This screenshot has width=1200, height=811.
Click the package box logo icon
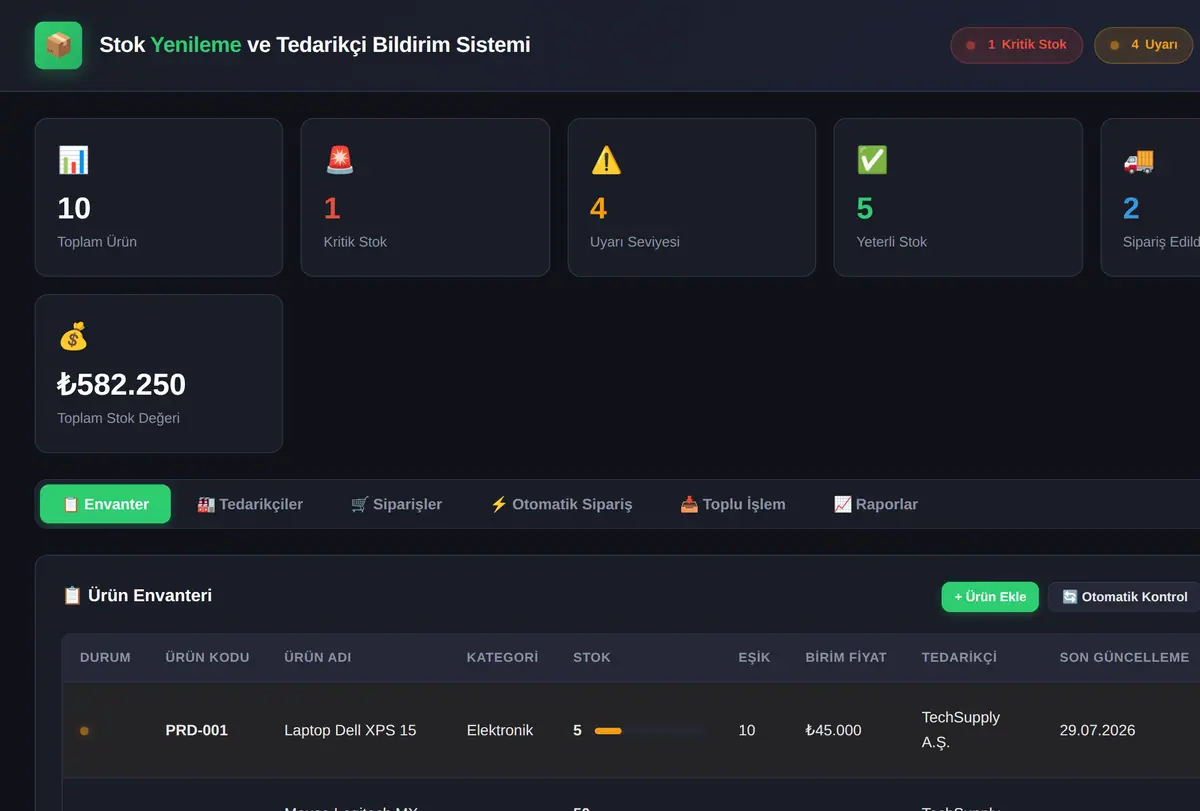(x=58, y=45)
